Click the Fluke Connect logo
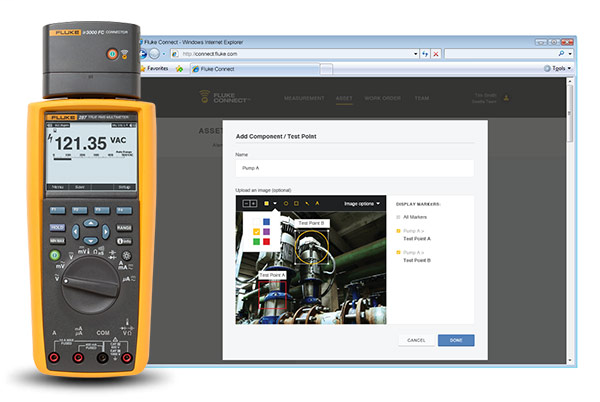This screenshot has width=600, height=402. point(224,97)
